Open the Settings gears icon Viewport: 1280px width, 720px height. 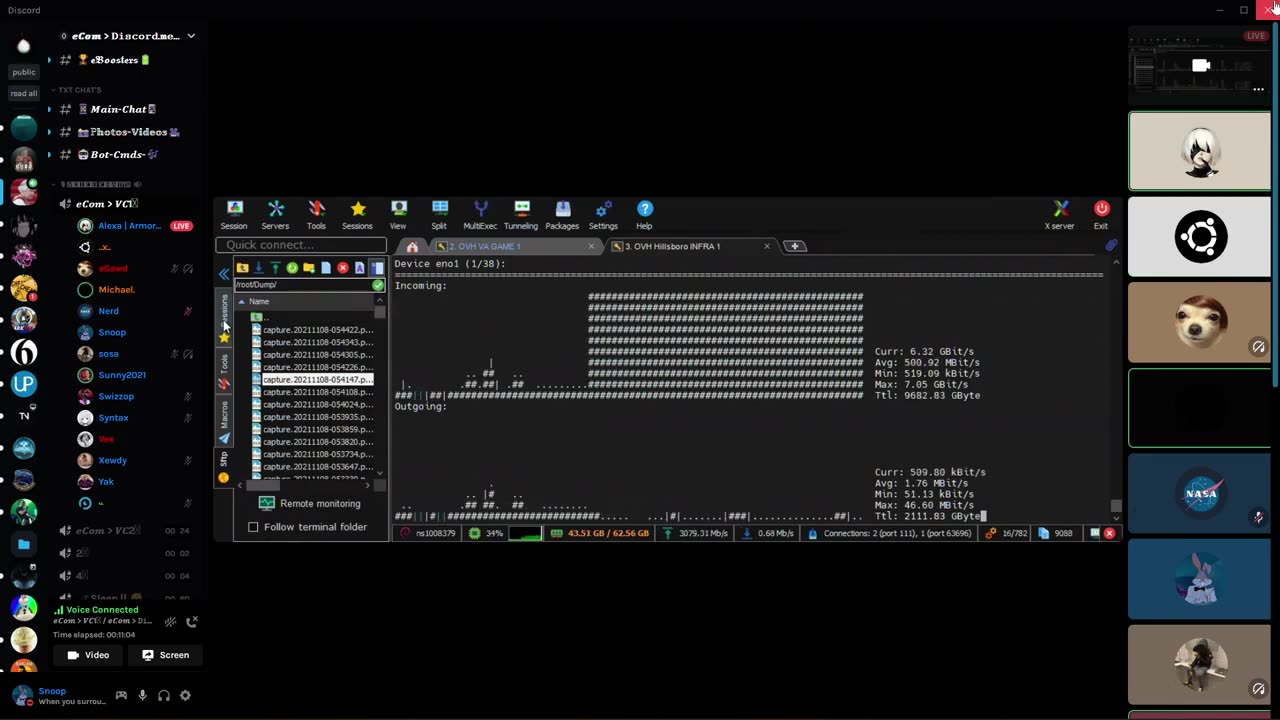(603, 214)
